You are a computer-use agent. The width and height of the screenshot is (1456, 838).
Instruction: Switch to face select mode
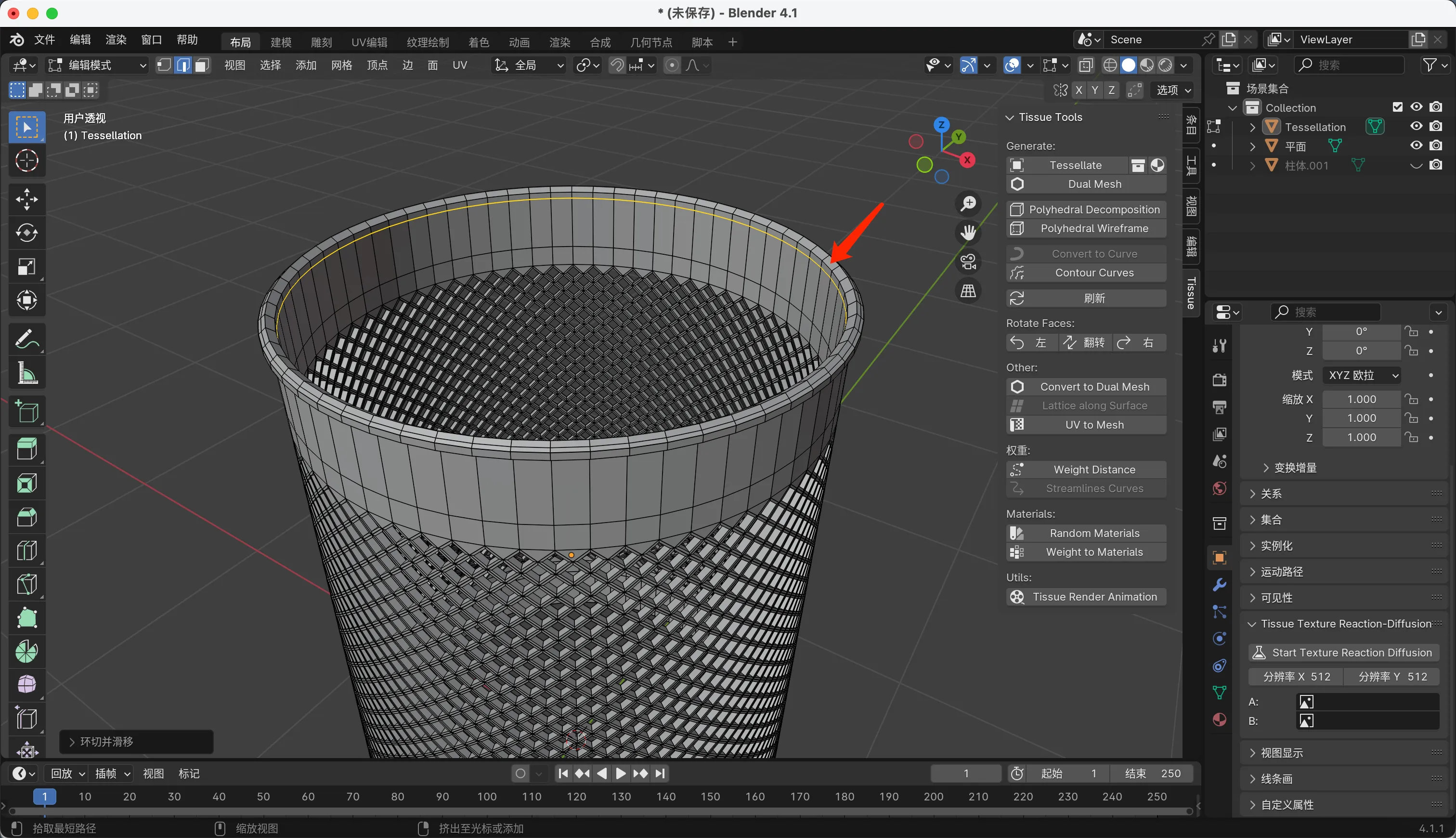[201, 65]
